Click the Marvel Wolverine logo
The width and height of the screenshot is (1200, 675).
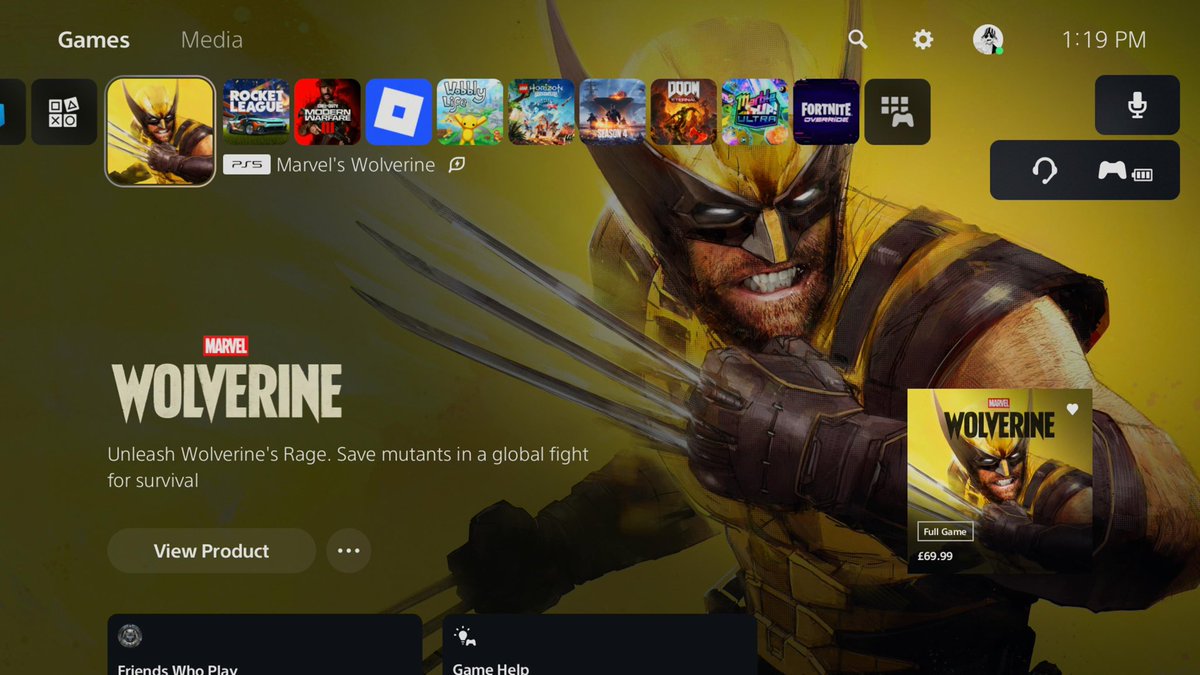click(x=227, y=379)
